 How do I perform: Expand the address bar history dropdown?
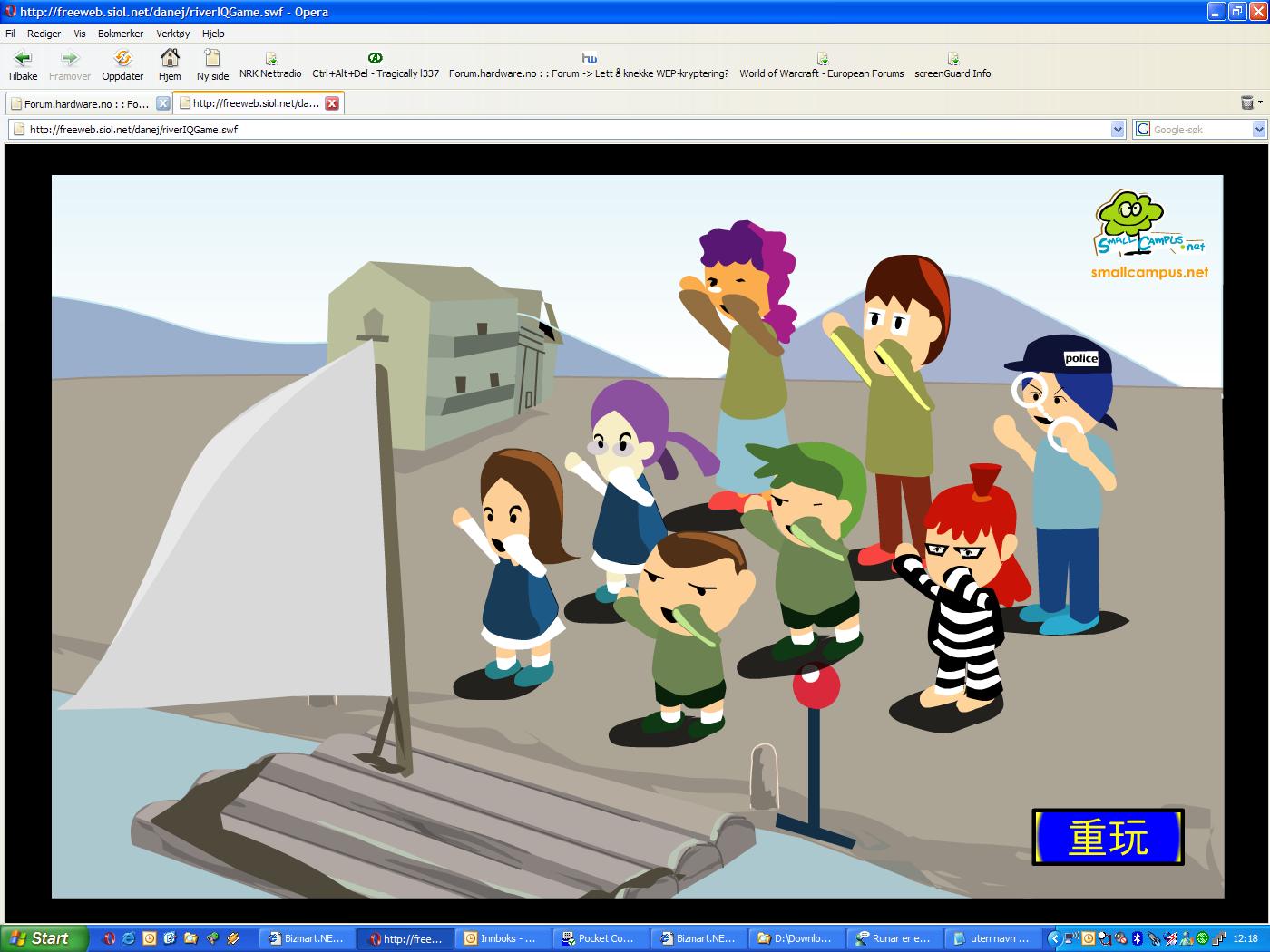click(x=1118, y=130)
